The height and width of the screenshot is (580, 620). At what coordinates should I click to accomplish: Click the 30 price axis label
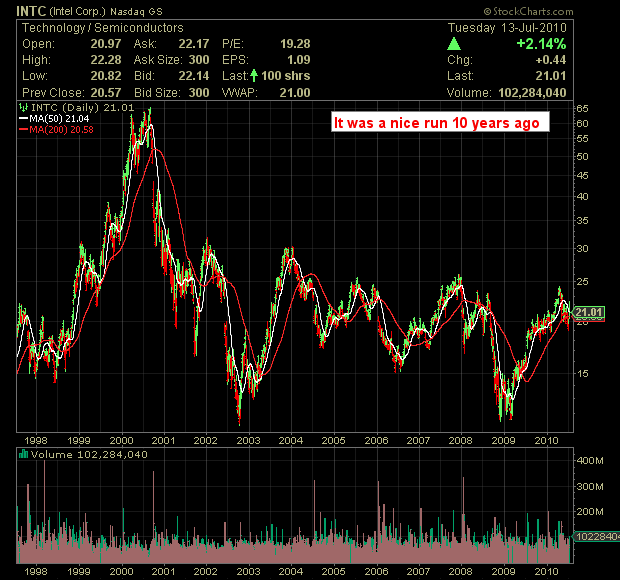point(582,249)
